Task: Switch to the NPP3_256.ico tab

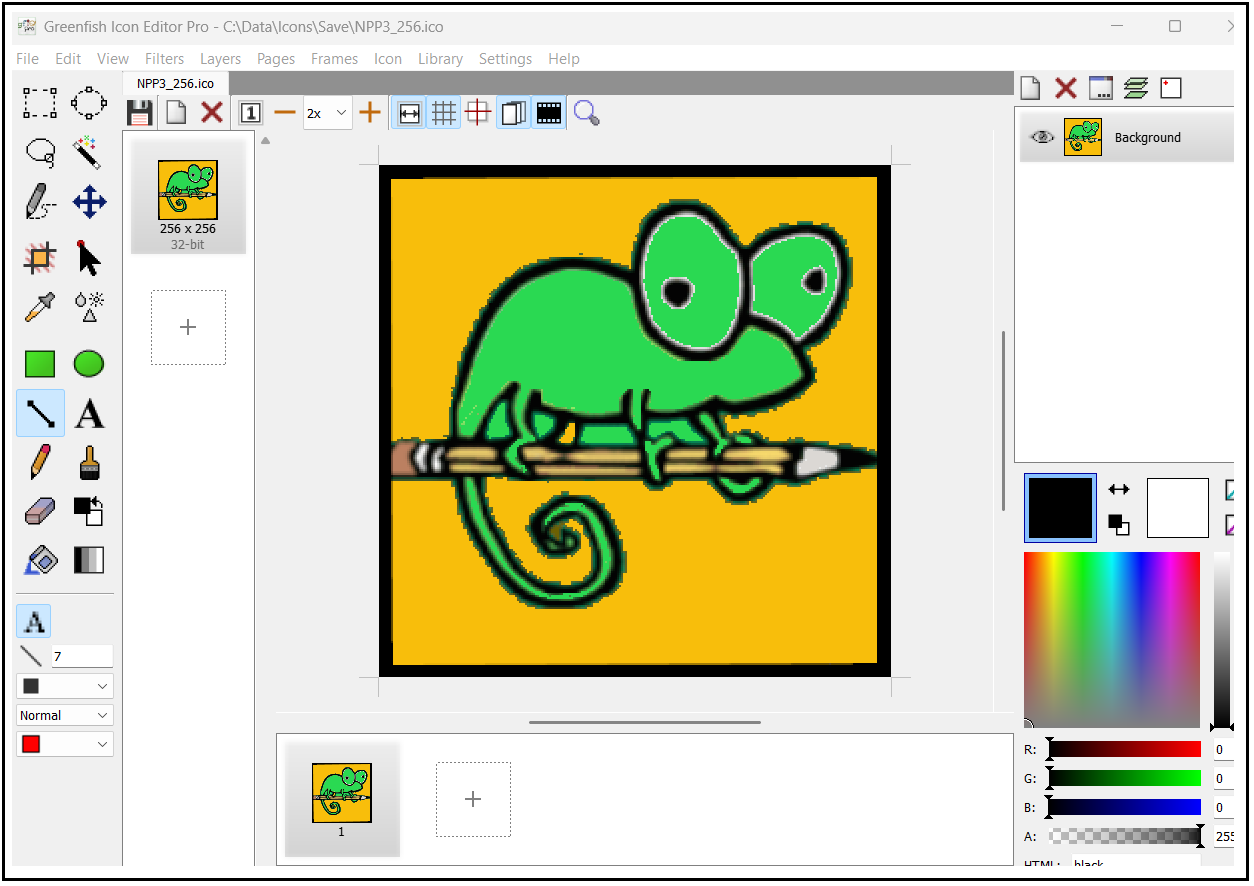Action: tap(175, 84)
